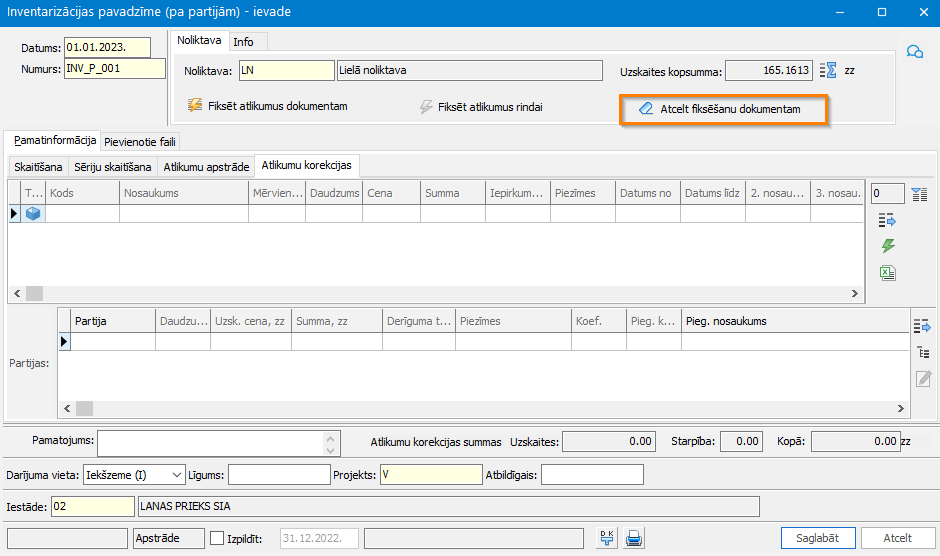Screen dimensions: 940x556
Task: Click the Pamatojums text area
Action: pyautogui.click(x=212, y=443)
